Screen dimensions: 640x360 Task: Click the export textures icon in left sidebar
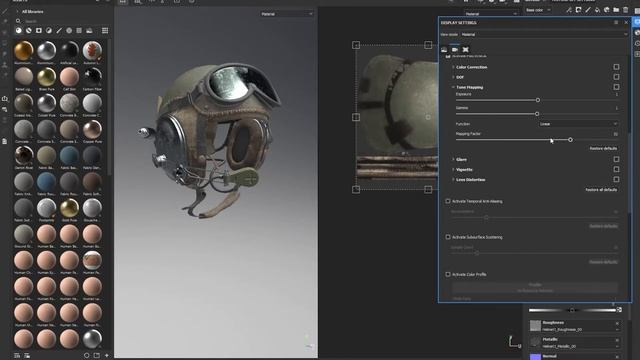click(5, 99)
